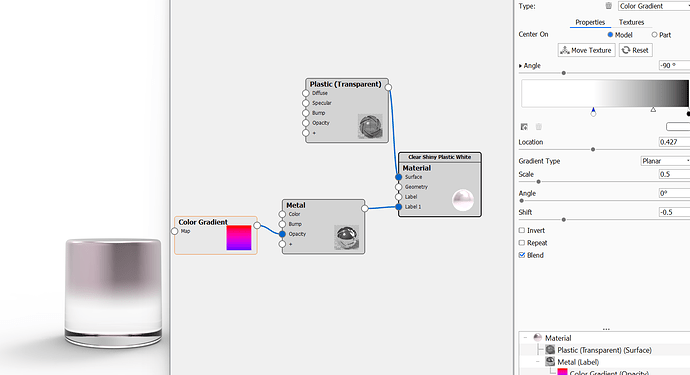The image size is (690, 375).
Task: Click the Metal node sphere preview
Action: (347, 238)
